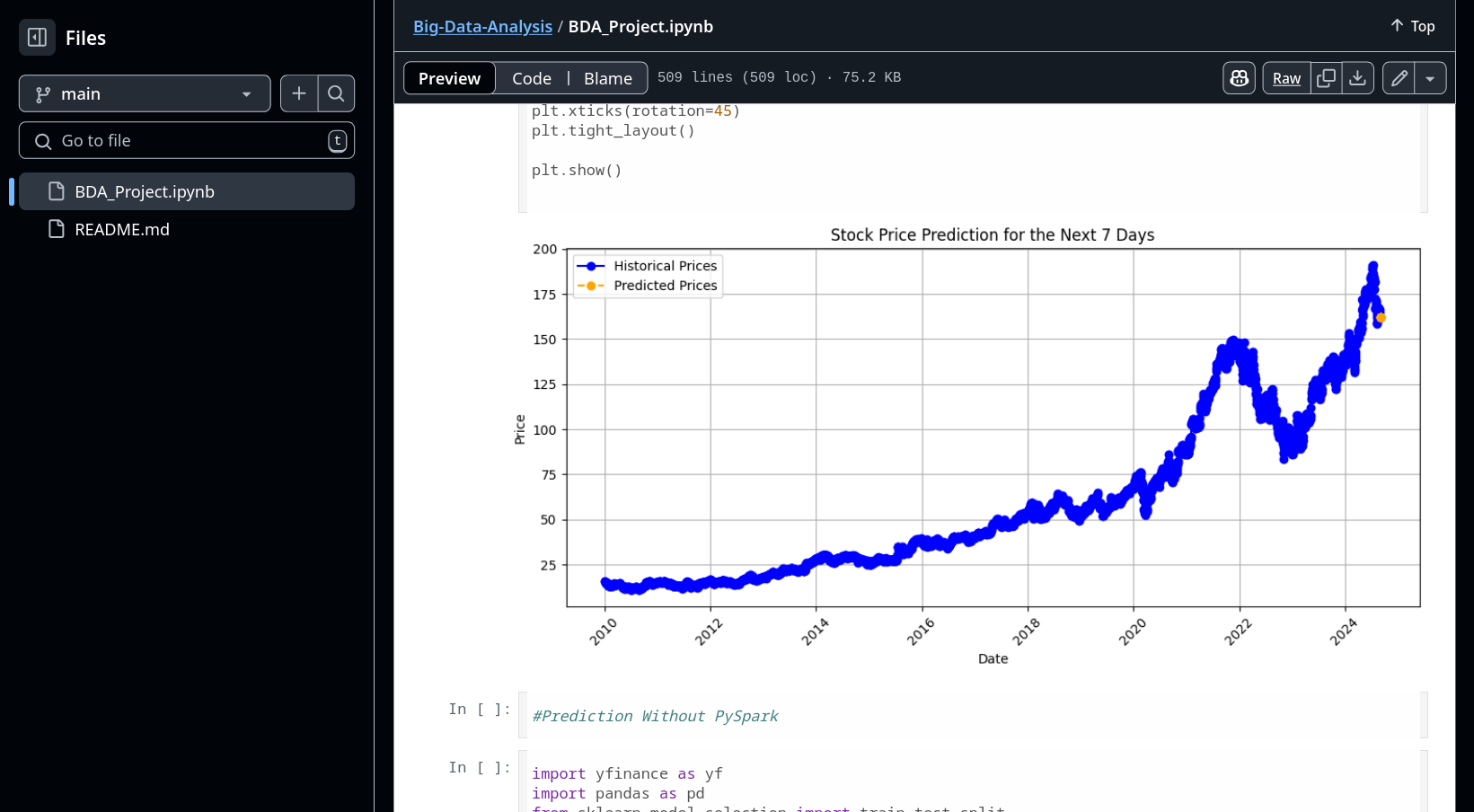Image resolution: width=1474 pixels, height=812 pixels.
Task: Switch to the Blame view
Action: click(608, 78)
